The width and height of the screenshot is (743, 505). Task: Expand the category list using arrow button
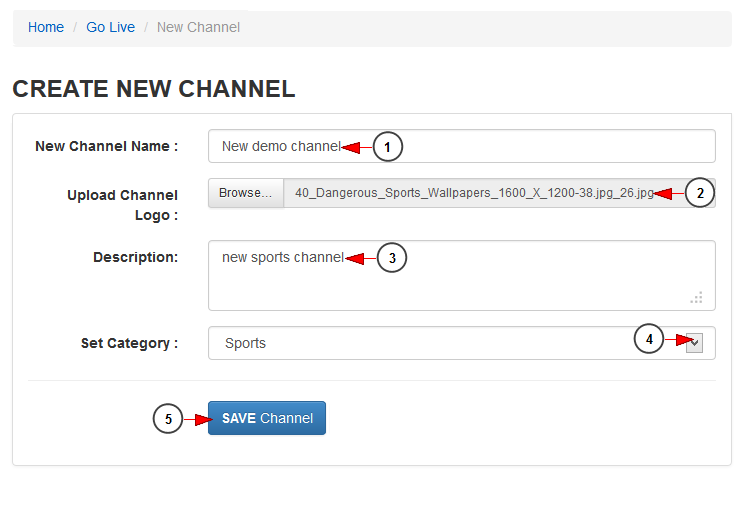tap(695, 343)
